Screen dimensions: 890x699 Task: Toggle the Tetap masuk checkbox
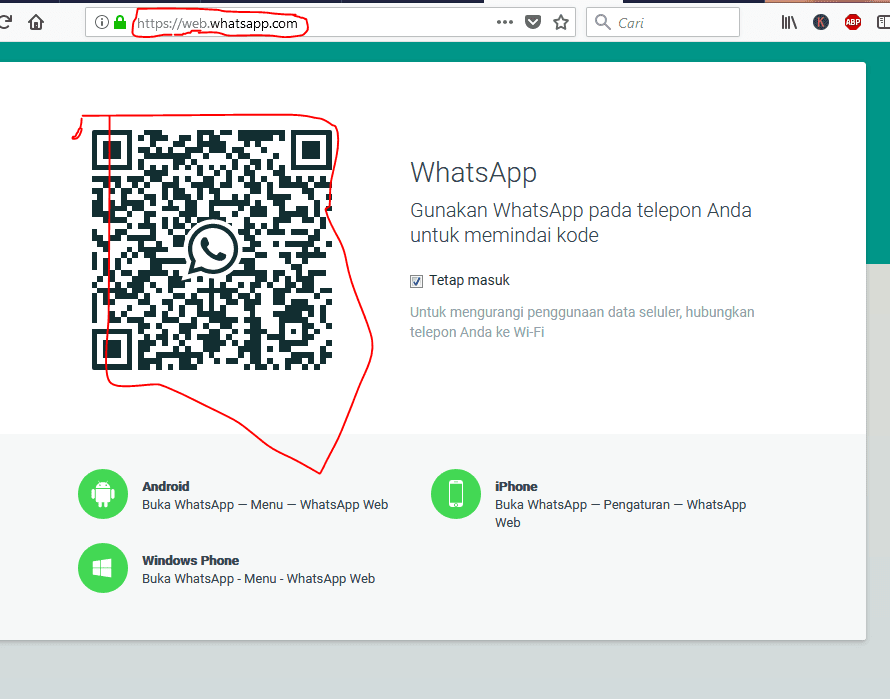pos(416,281)
